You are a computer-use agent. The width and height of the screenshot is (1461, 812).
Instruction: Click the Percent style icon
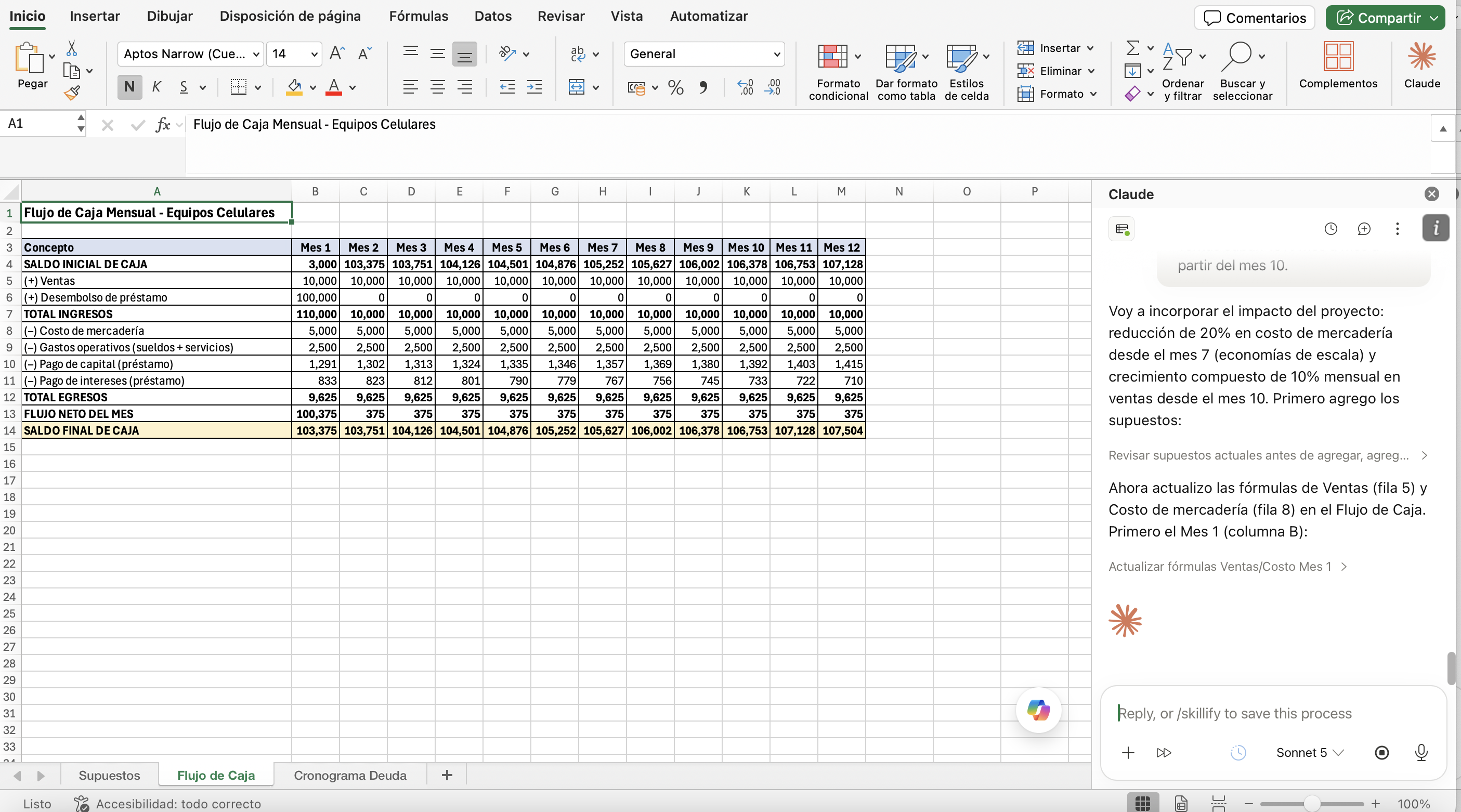pos(675,87)
